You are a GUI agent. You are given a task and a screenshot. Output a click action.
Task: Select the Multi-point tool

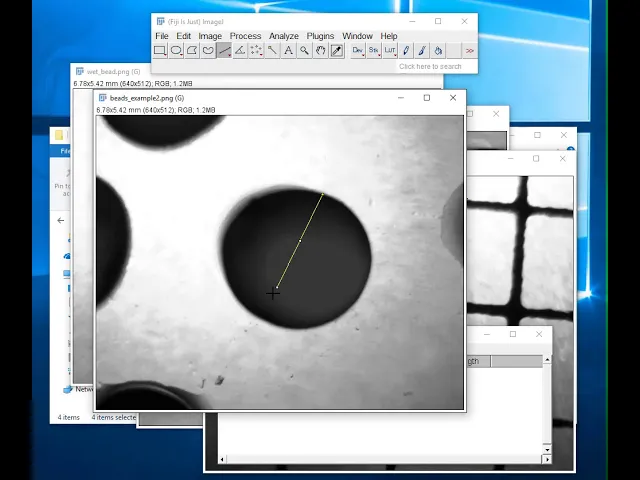click(x=256, y=51)
